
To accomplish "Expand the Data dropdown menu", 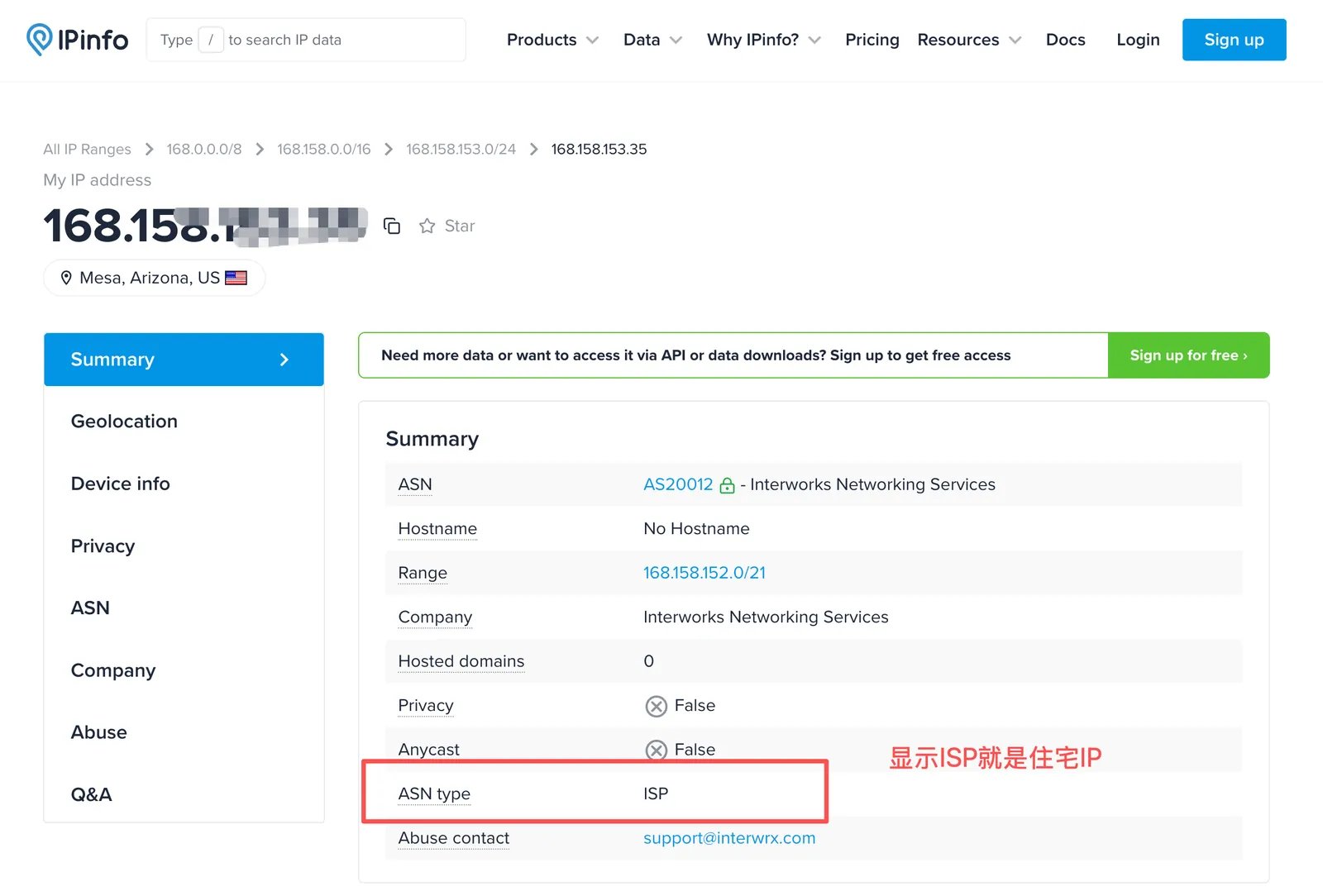I will (652, 40).
